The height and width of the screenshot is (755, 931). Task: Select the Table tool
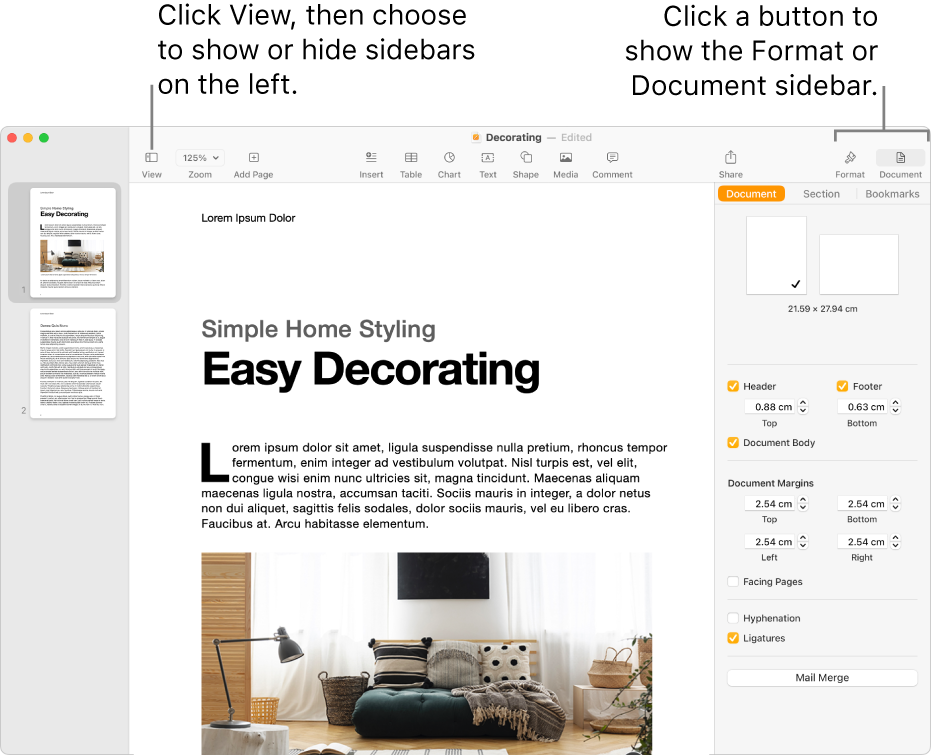tap(411, 157)
